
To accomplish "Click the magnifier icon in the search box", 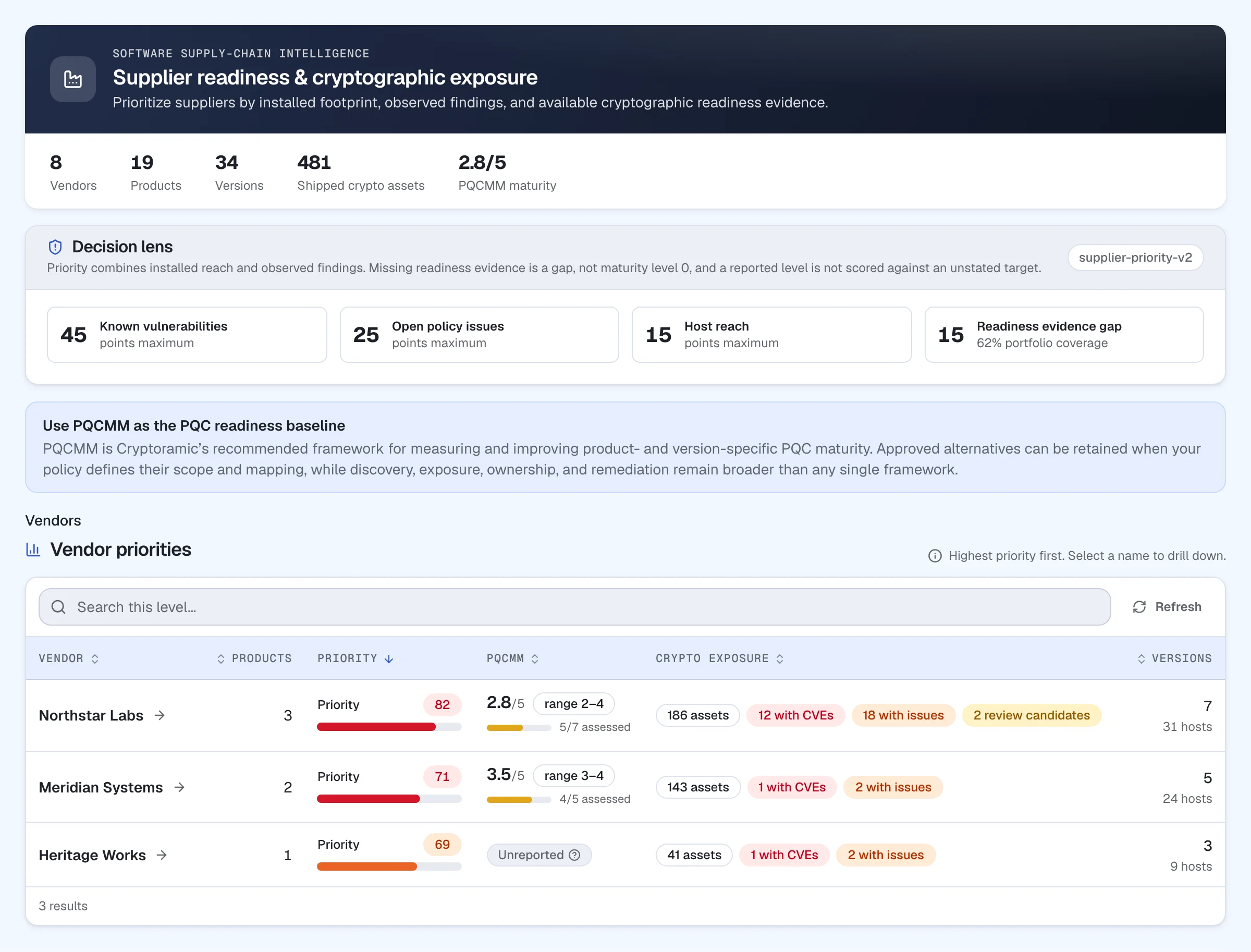I will (58, 607).
